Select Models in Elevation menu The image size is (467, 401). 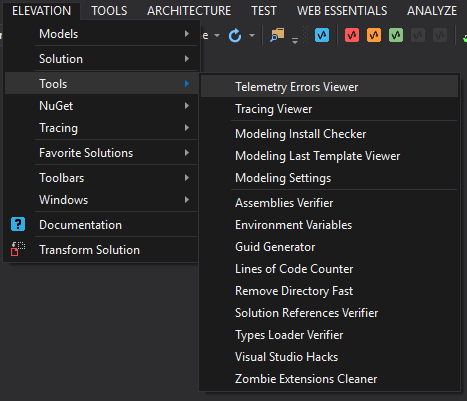point(102,34)
